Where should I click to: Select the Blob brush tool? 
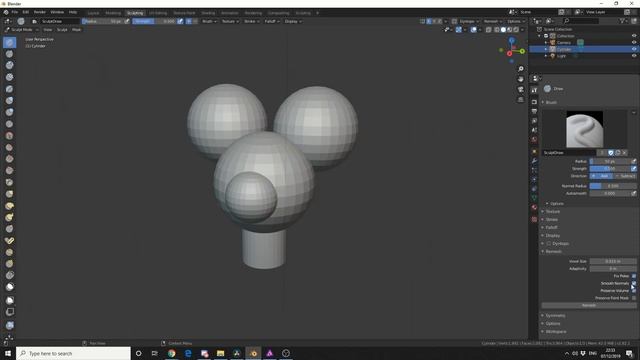click(9, 112)
